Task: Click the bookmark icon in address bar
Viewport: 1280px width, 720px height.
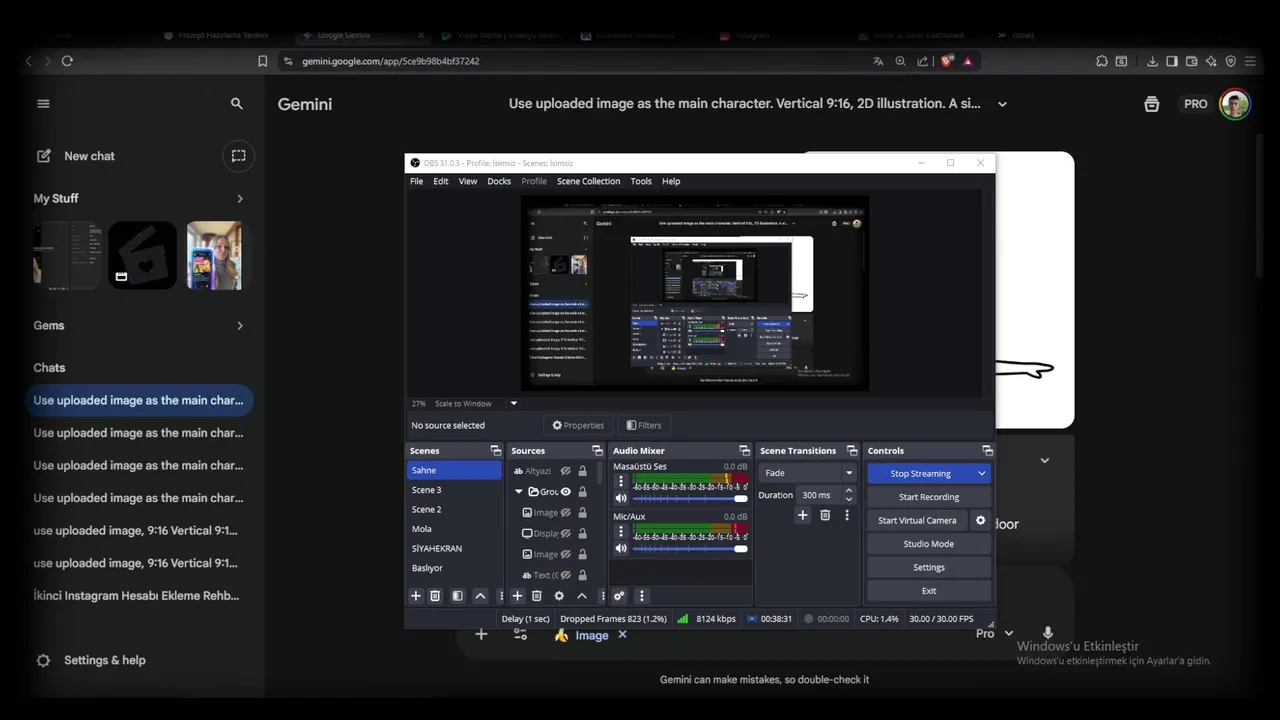Action: (x=262, y=61)
